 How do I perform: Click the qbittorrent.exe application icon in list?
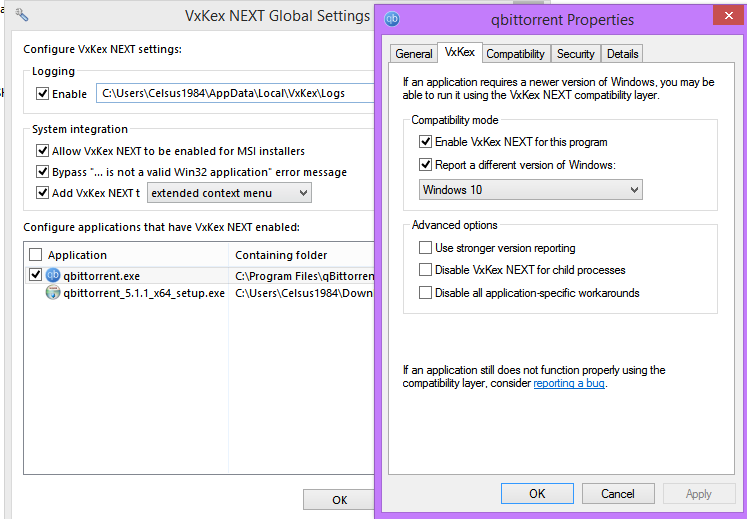coord(53,275)
